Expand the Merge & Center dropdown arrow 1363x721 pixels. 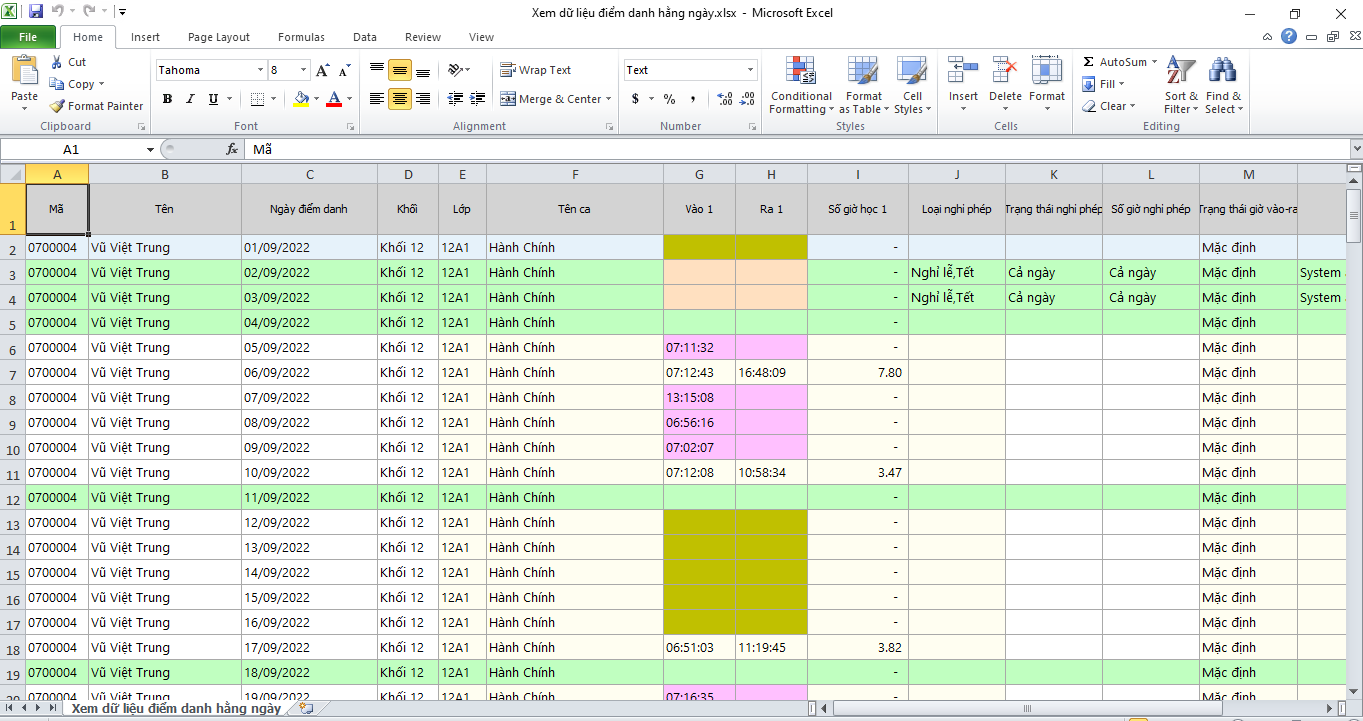pyautogui.click(x=608, y=99)
